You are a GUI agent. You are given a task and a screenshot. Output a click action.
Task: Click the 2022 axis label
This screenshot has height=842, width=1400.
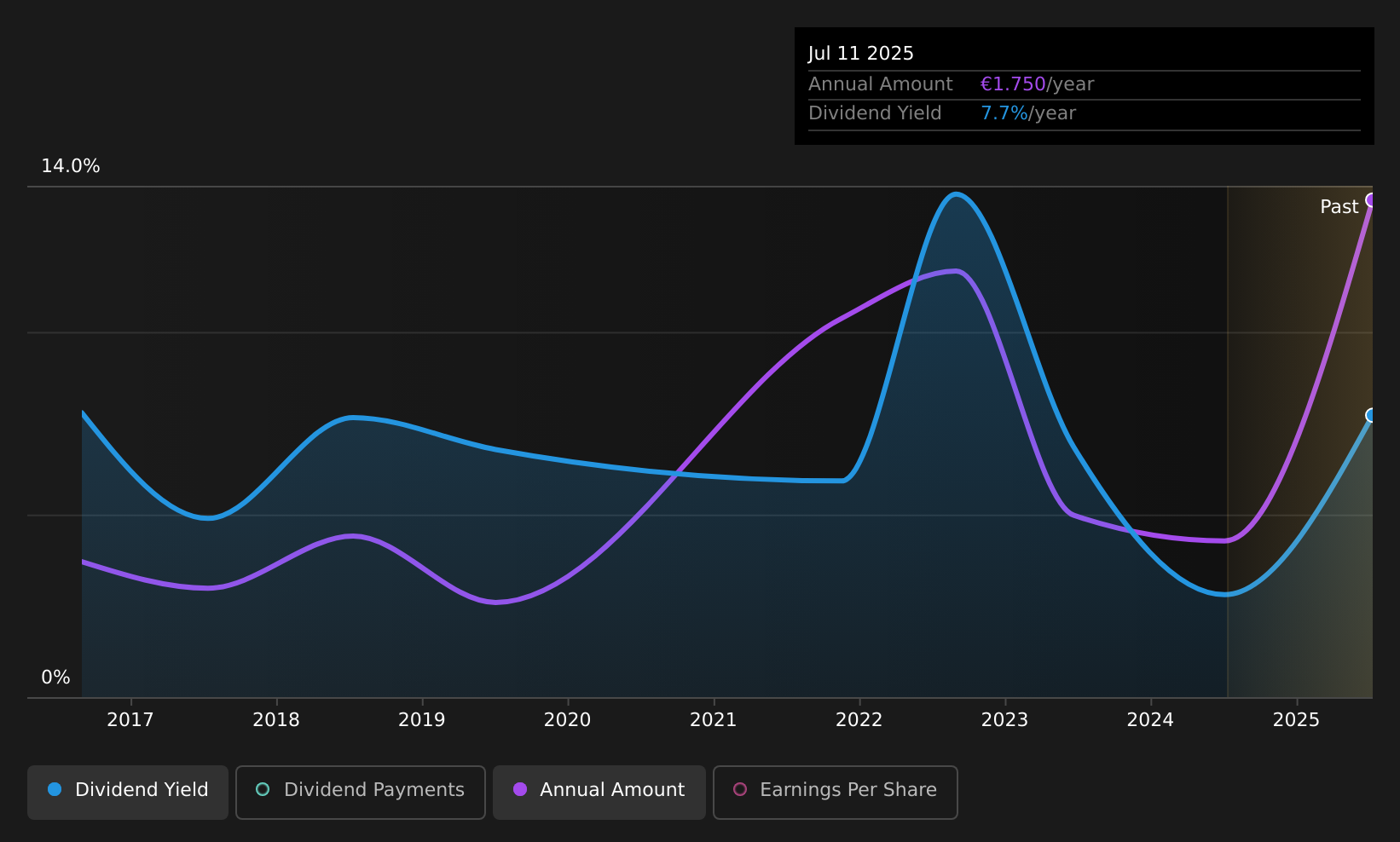click(x=859, y=720)
